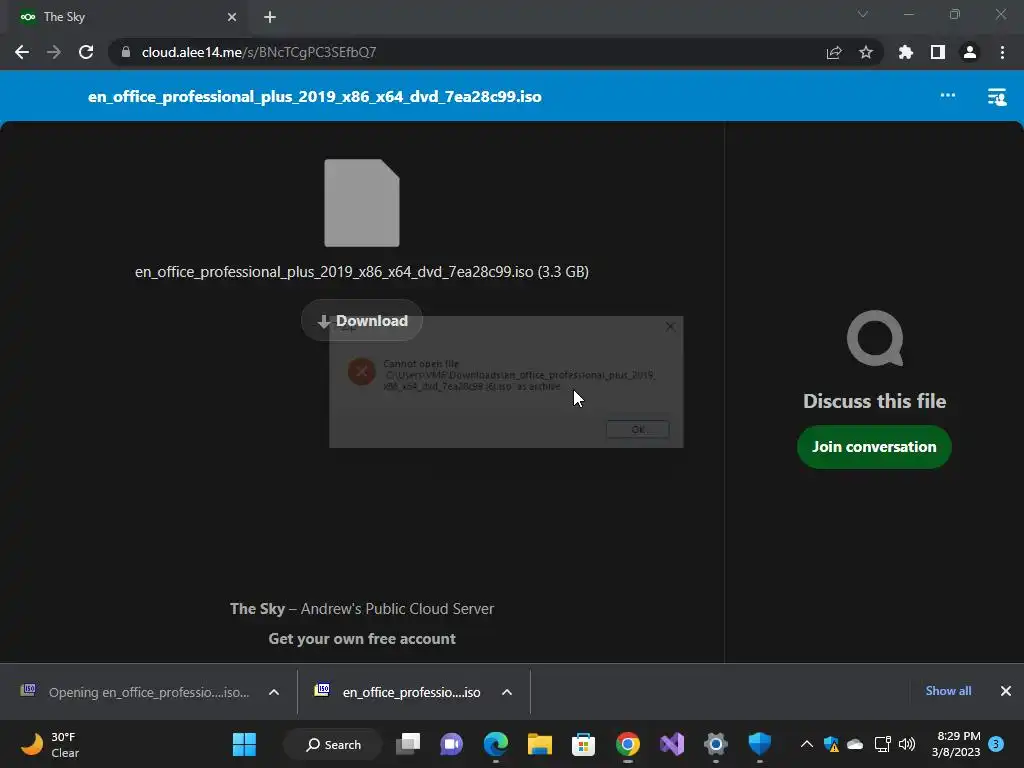Click The Sky link in footer

[x=257, y=609]
